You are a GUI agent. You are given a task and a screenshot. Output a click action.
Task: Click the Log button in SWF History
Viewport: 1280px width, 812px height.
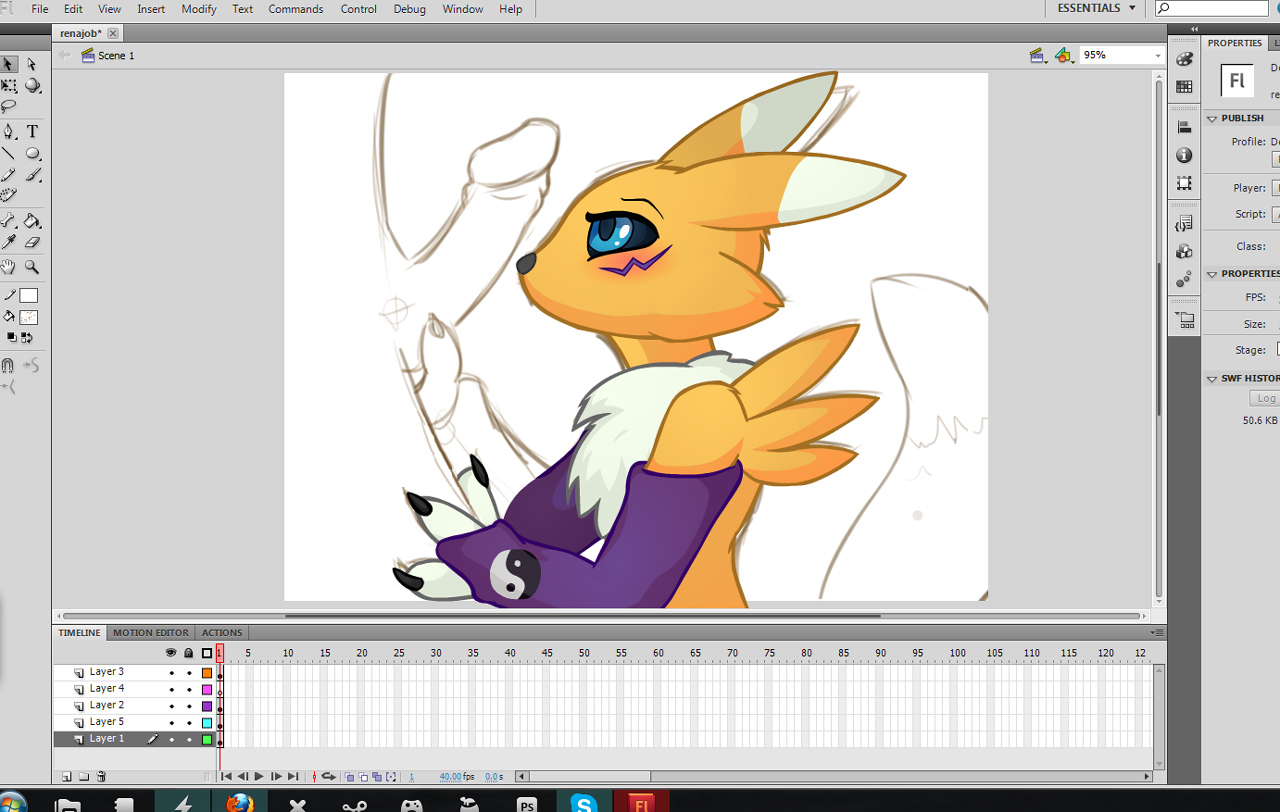[1266, 398]
